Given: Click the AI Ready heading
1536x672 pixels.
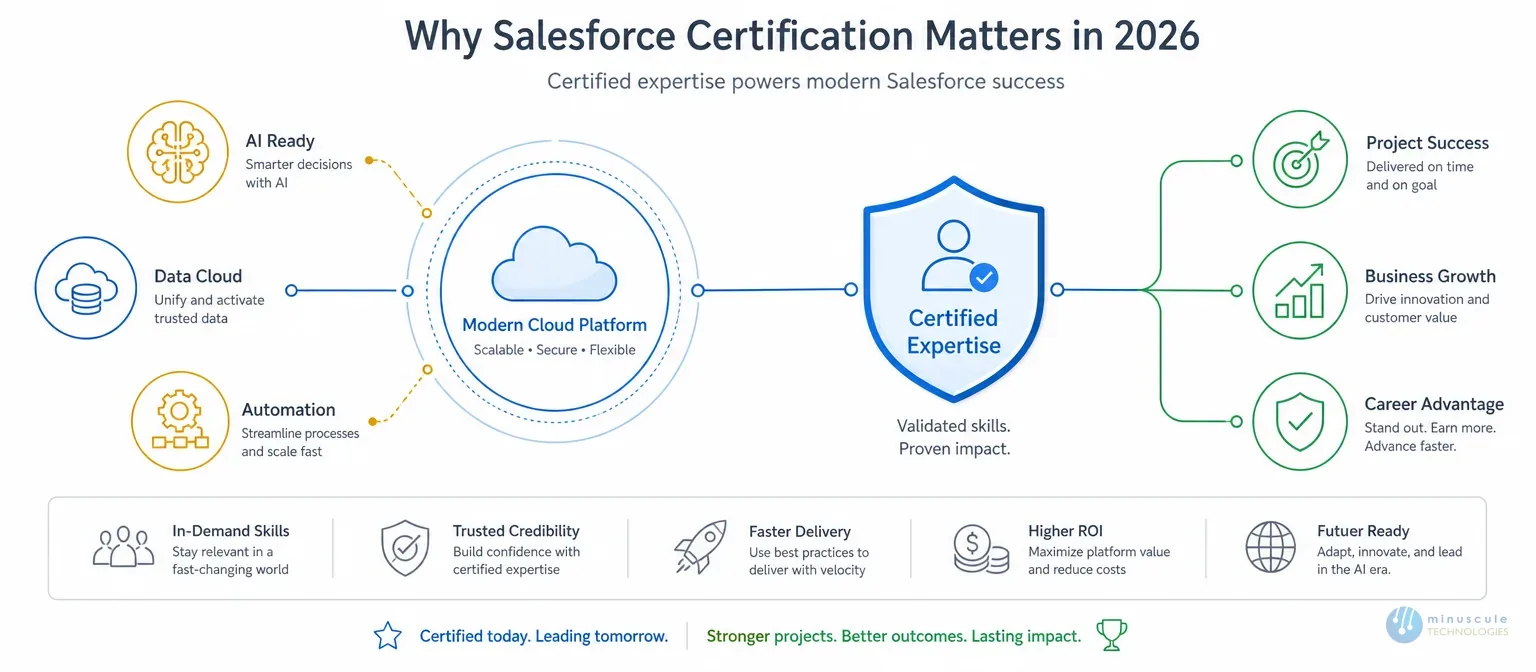Looking at the screenshot, I should 280,141.
